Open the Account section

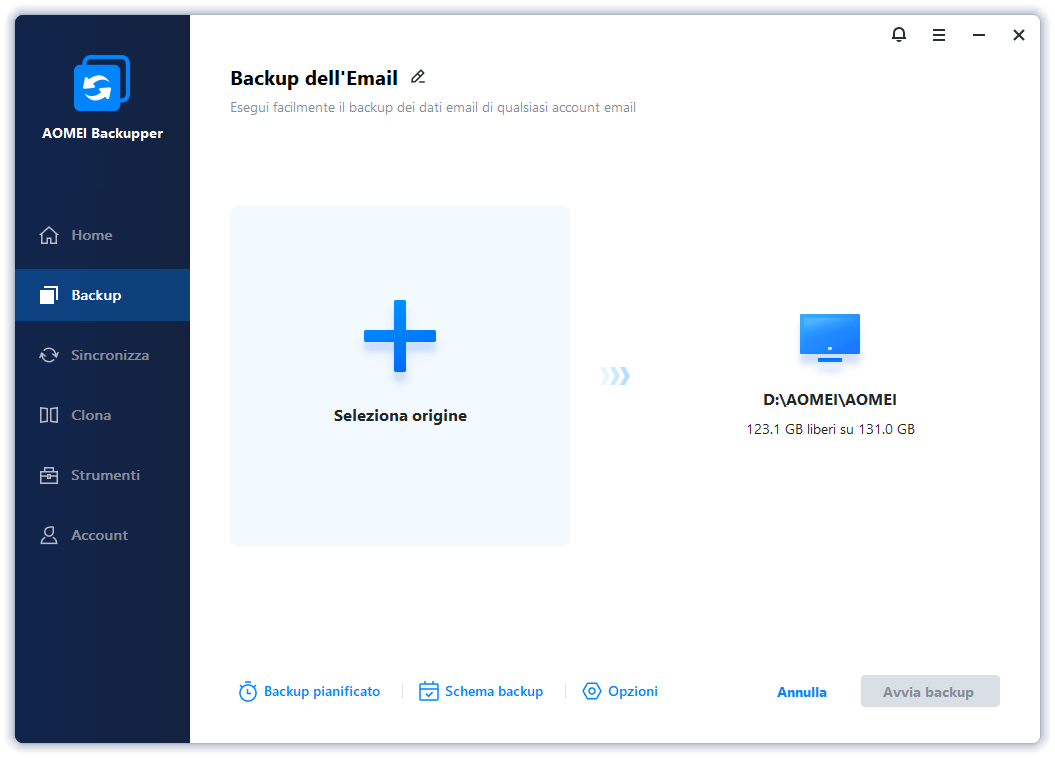[102, 535]
